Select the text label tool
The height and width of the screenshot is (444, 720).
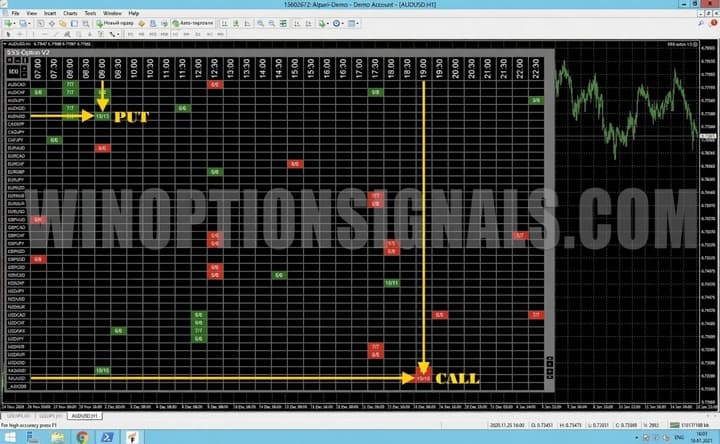pos(101,34)
